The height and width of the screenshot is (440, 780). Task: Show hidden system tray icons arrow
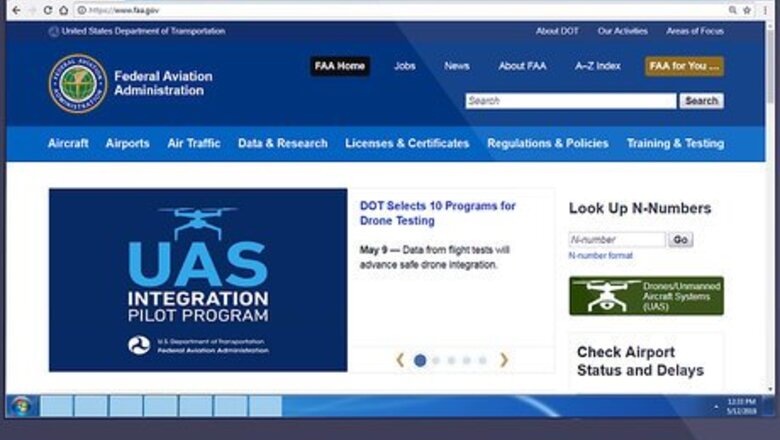click(x=716, y=407)
